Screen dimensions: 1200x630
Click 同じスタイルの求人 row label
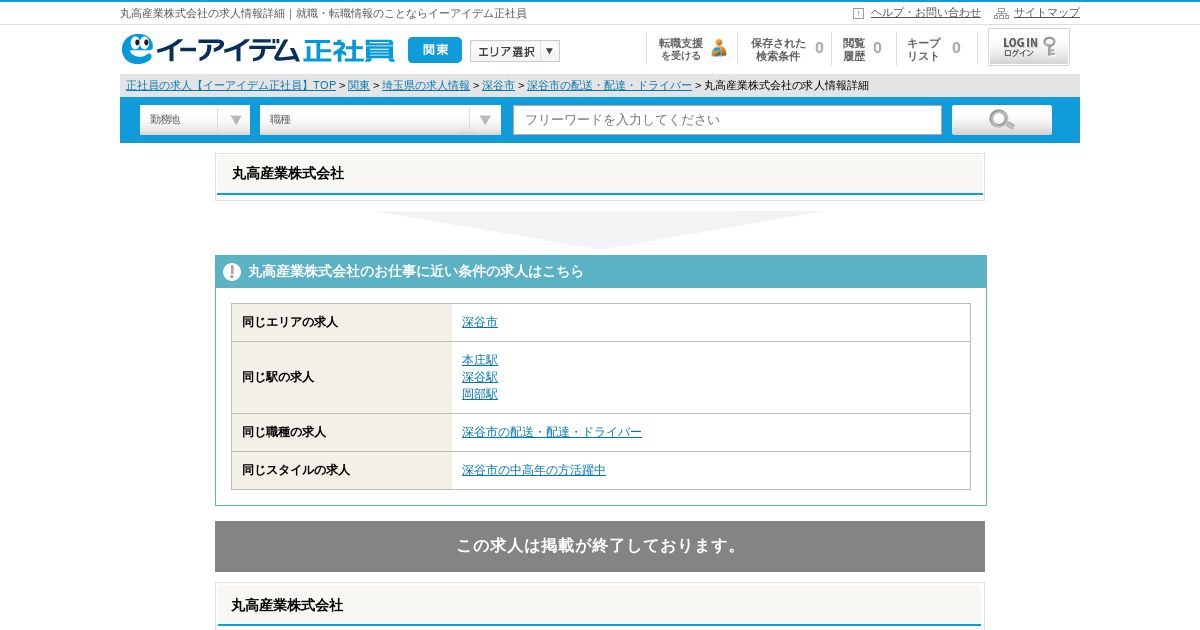pos(296,470)
